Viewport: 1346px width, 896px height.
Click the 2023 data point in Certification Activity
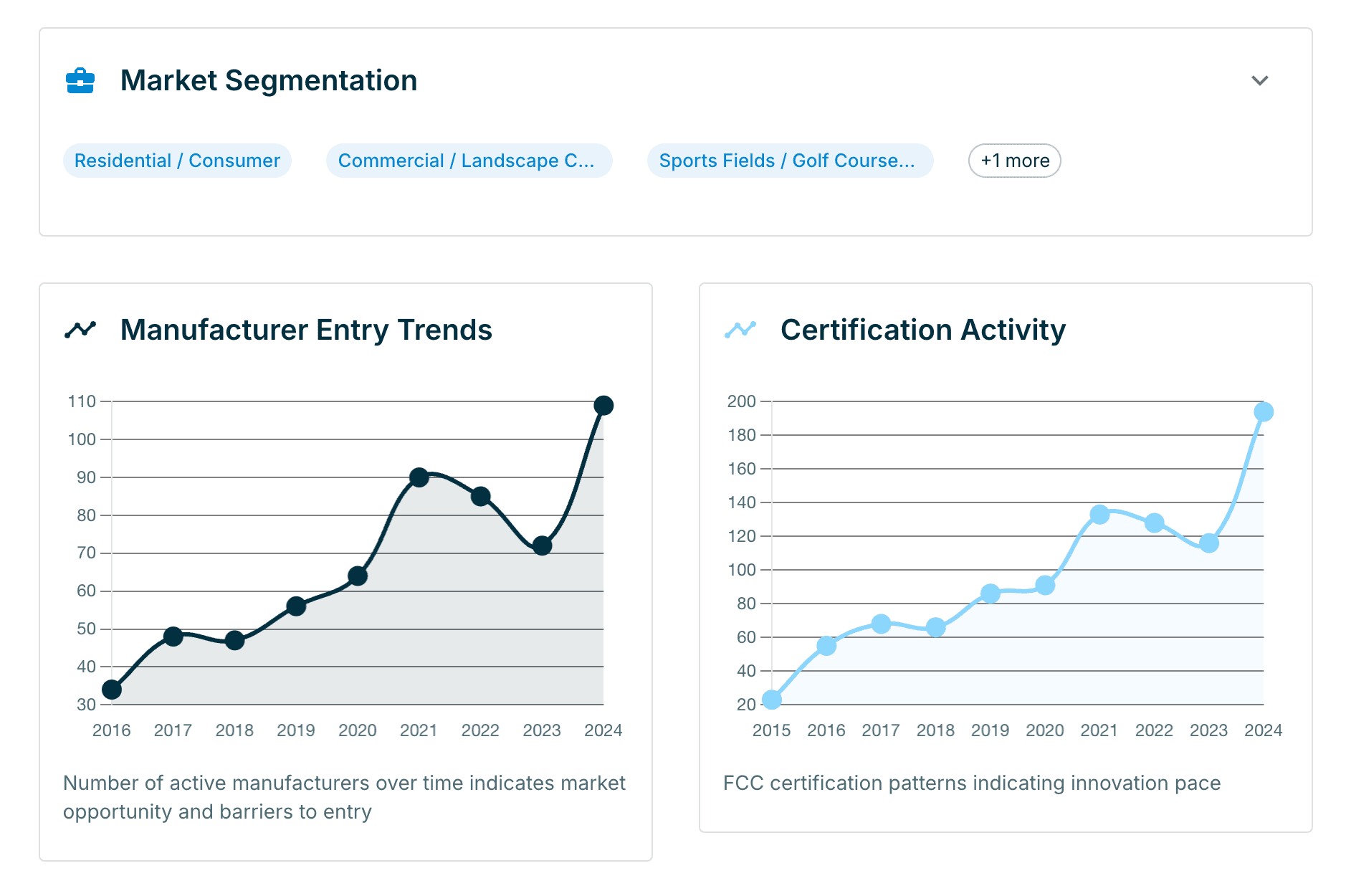click(x=1209, y=543)
